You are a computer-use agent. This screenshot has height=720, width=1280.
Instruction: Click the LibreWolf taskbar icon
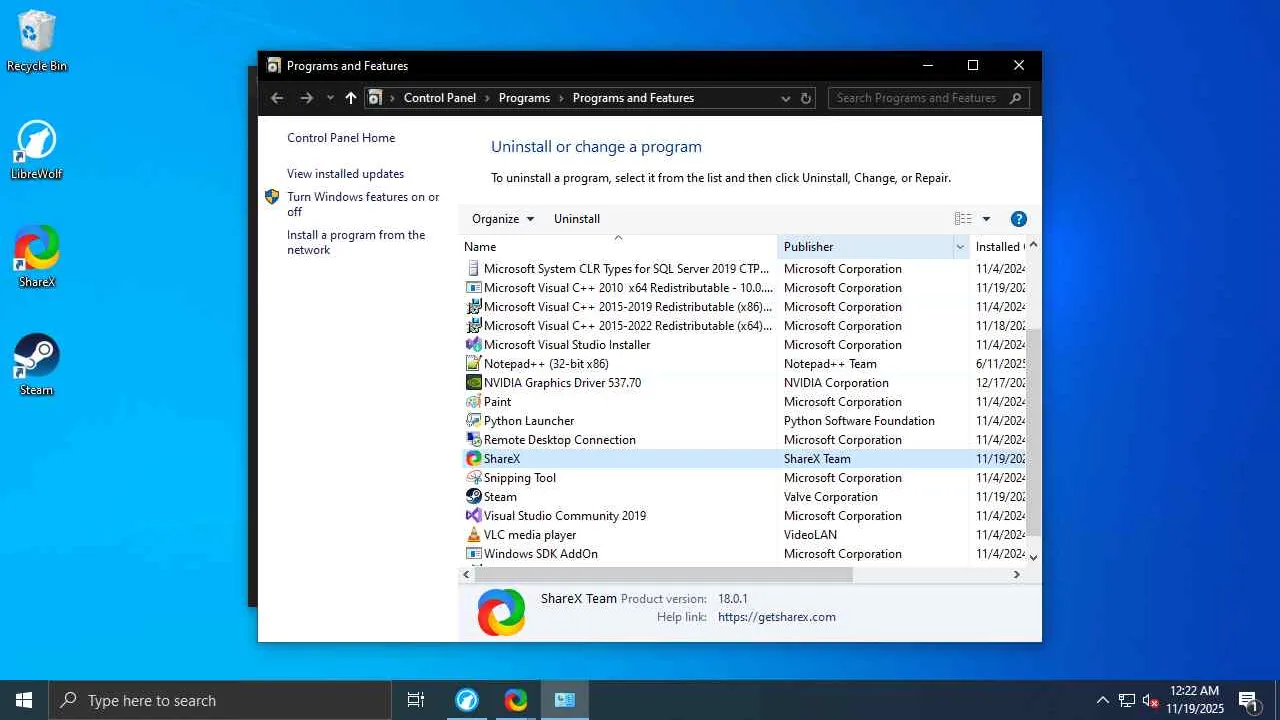[x=466, y=700]
